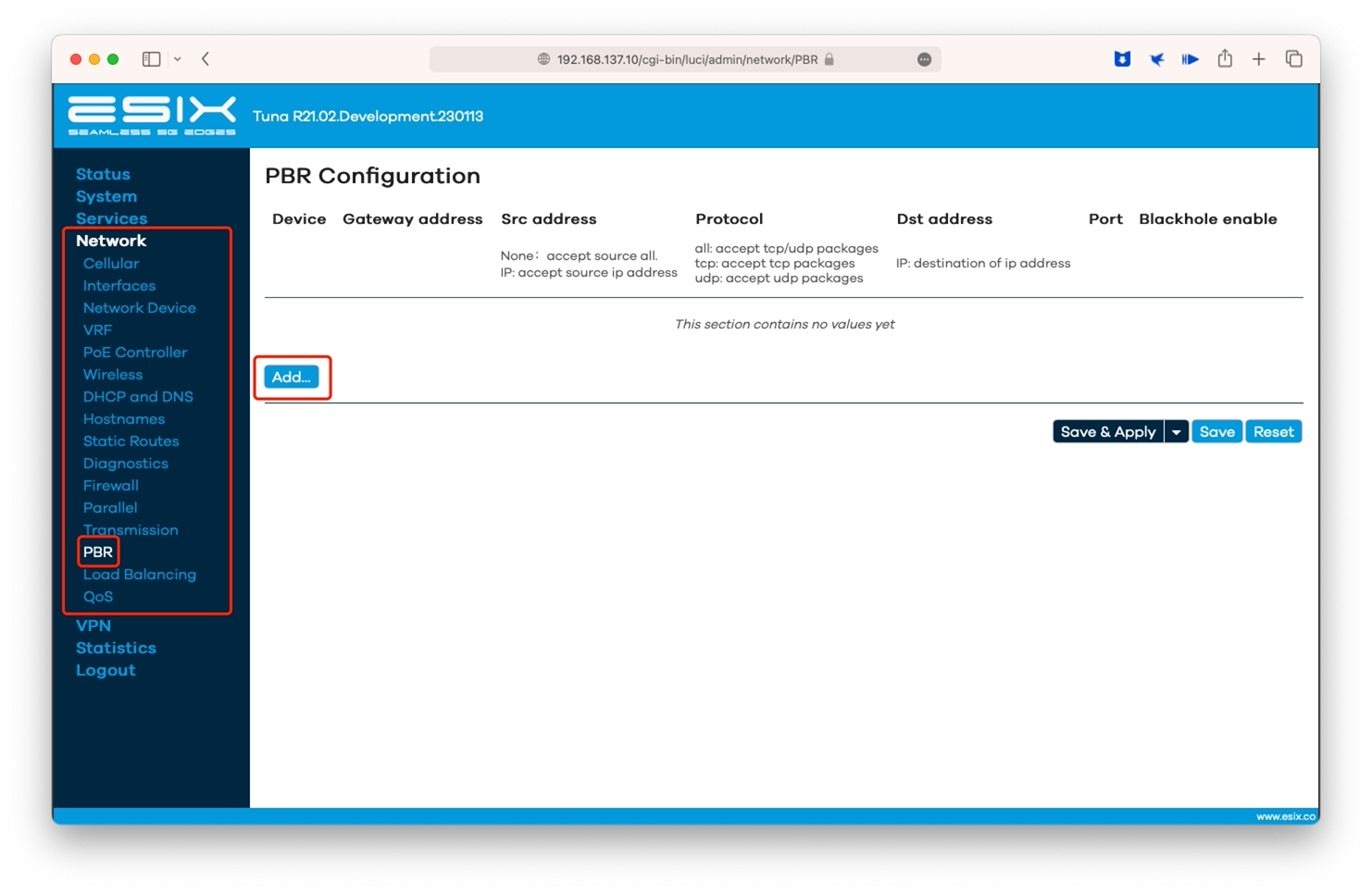Open the Network Device page
1372x893 pixels.
pos(140,308)
